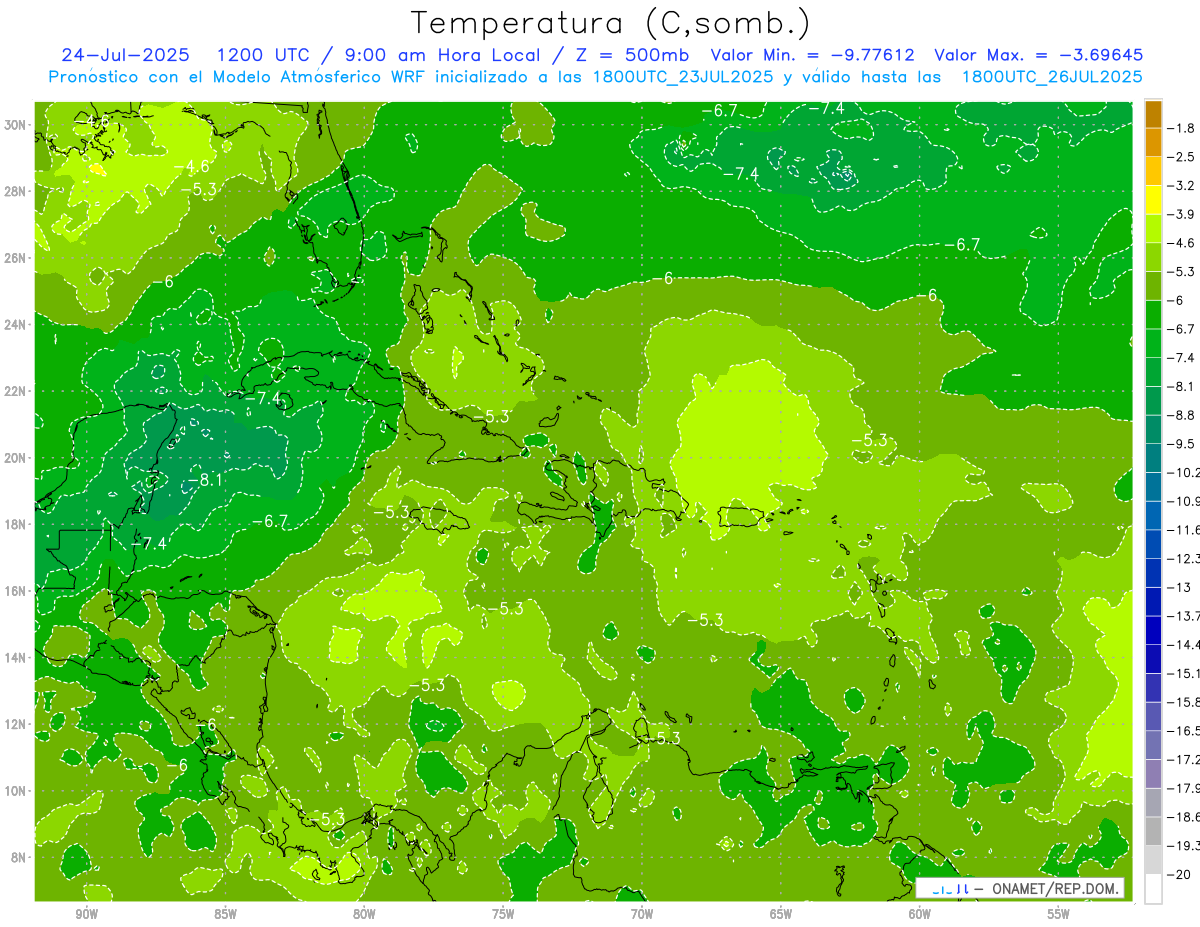Click the -12.3 colorbar scale label
The width and height of the screenshot is (1200, 927).
point(1183,558)
